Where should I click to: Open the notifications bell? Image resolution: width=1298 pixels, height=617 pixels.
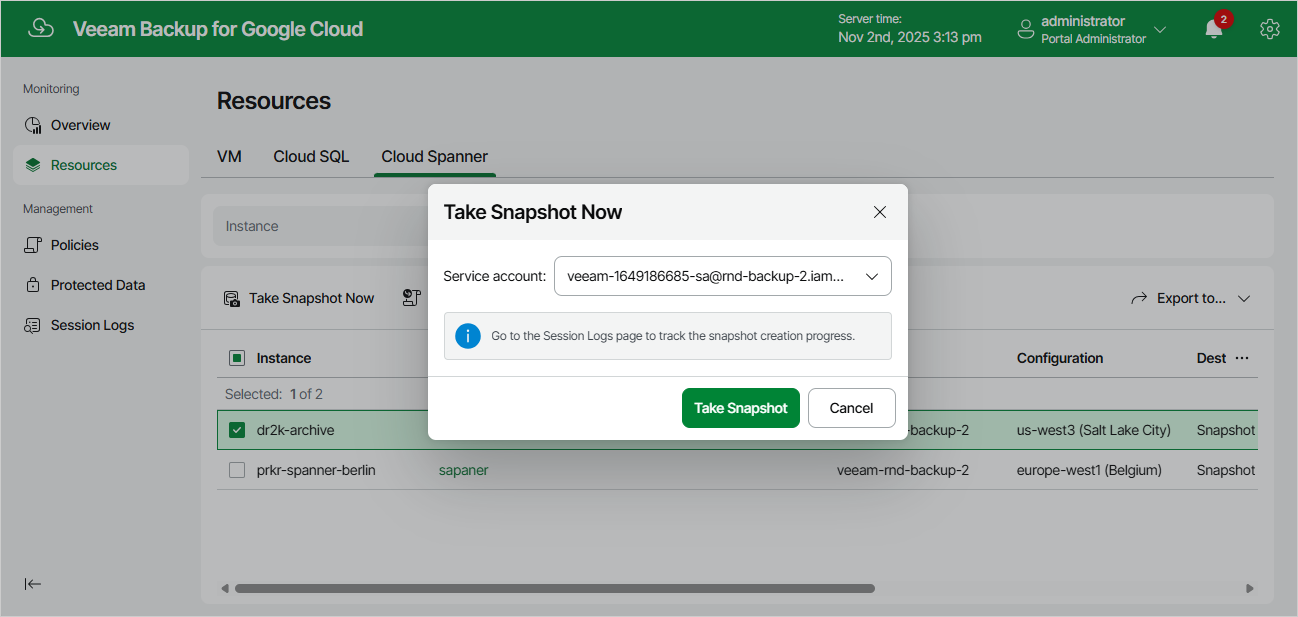click(x=1214, y=29)
